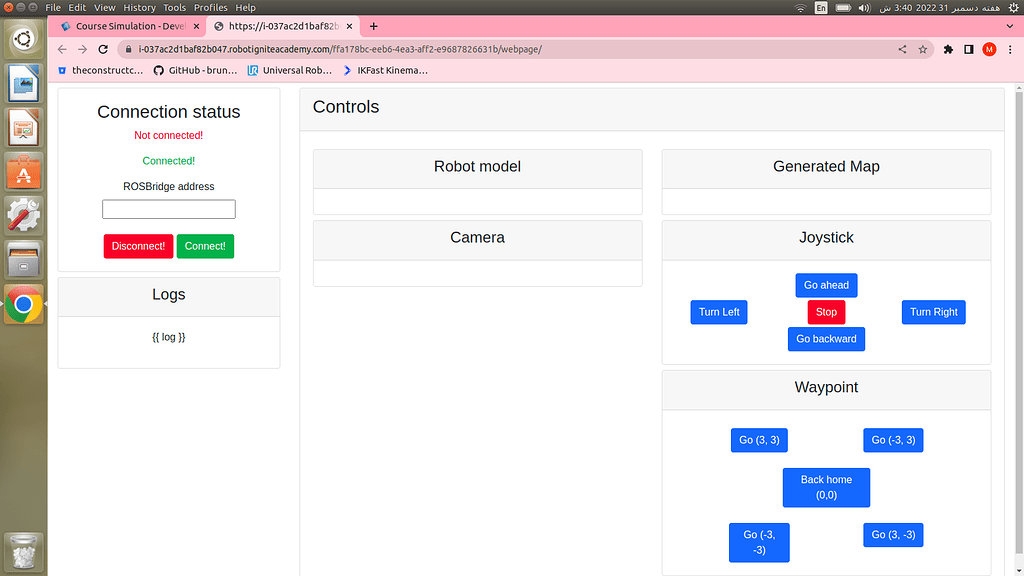Viewport: 1024px width, 576px height.
Task: Click the red Stop button
Action: point(826,312)
